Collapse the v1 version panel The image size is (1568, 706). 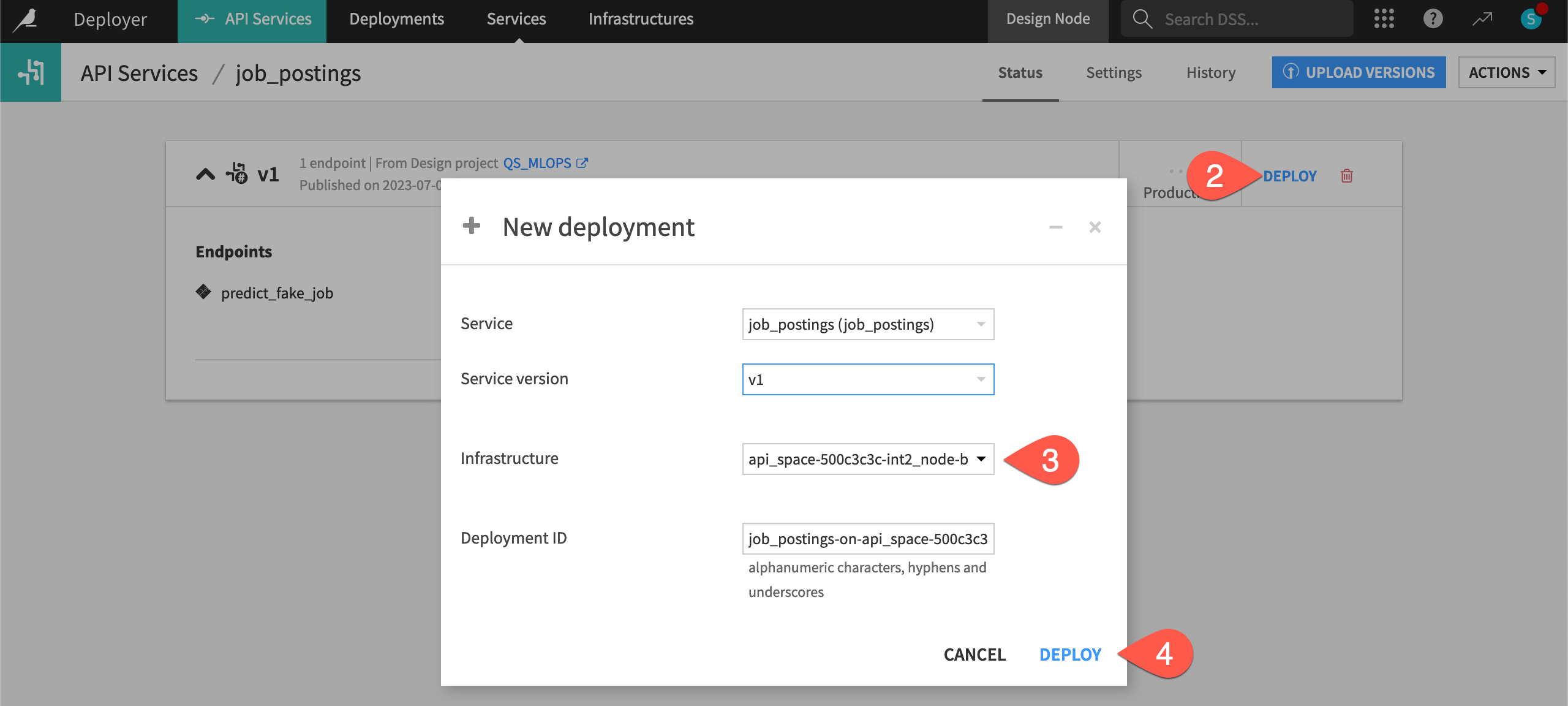[205, 175]
